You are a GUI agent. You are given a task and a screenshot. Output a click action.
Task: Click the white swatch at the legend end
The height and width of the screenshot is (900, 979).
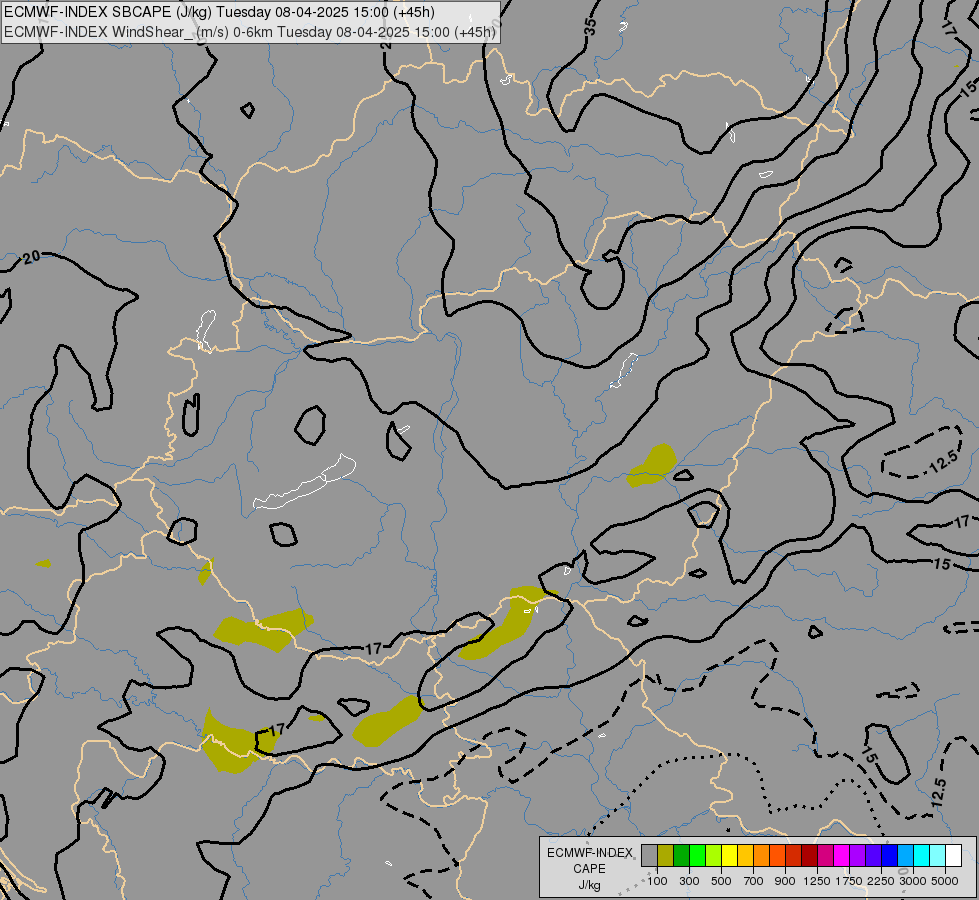(953, 855)
